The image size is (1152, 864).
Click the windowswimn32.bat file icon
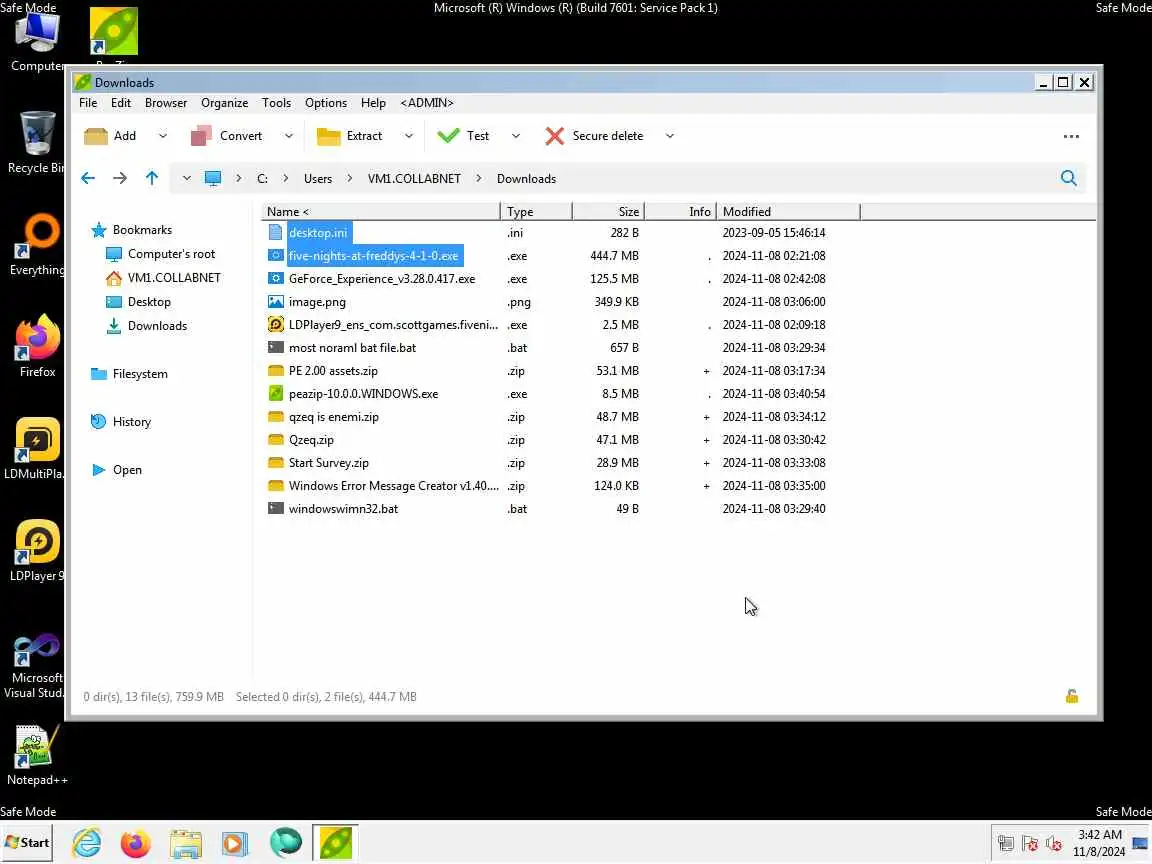[276, 508]
